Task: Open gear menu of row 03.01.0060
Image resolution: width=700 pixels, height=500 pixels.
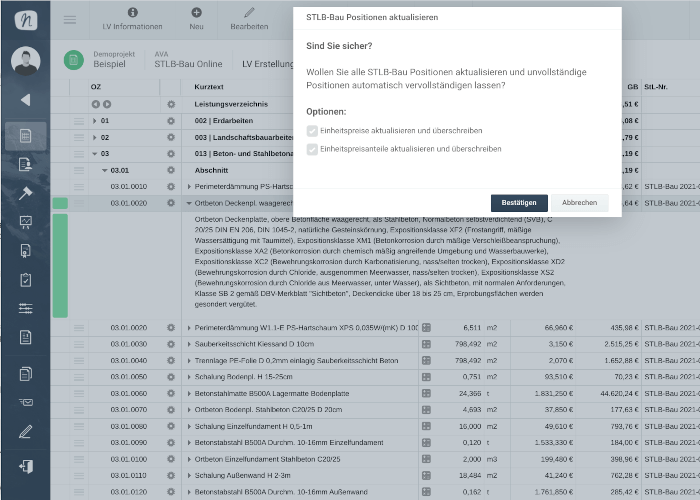Action: click(171, 393)
